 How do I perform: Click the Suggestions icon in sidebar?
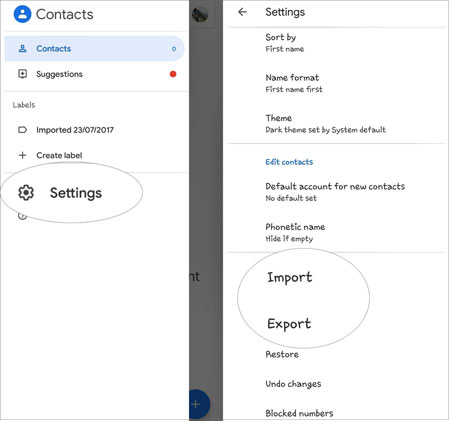22,74
